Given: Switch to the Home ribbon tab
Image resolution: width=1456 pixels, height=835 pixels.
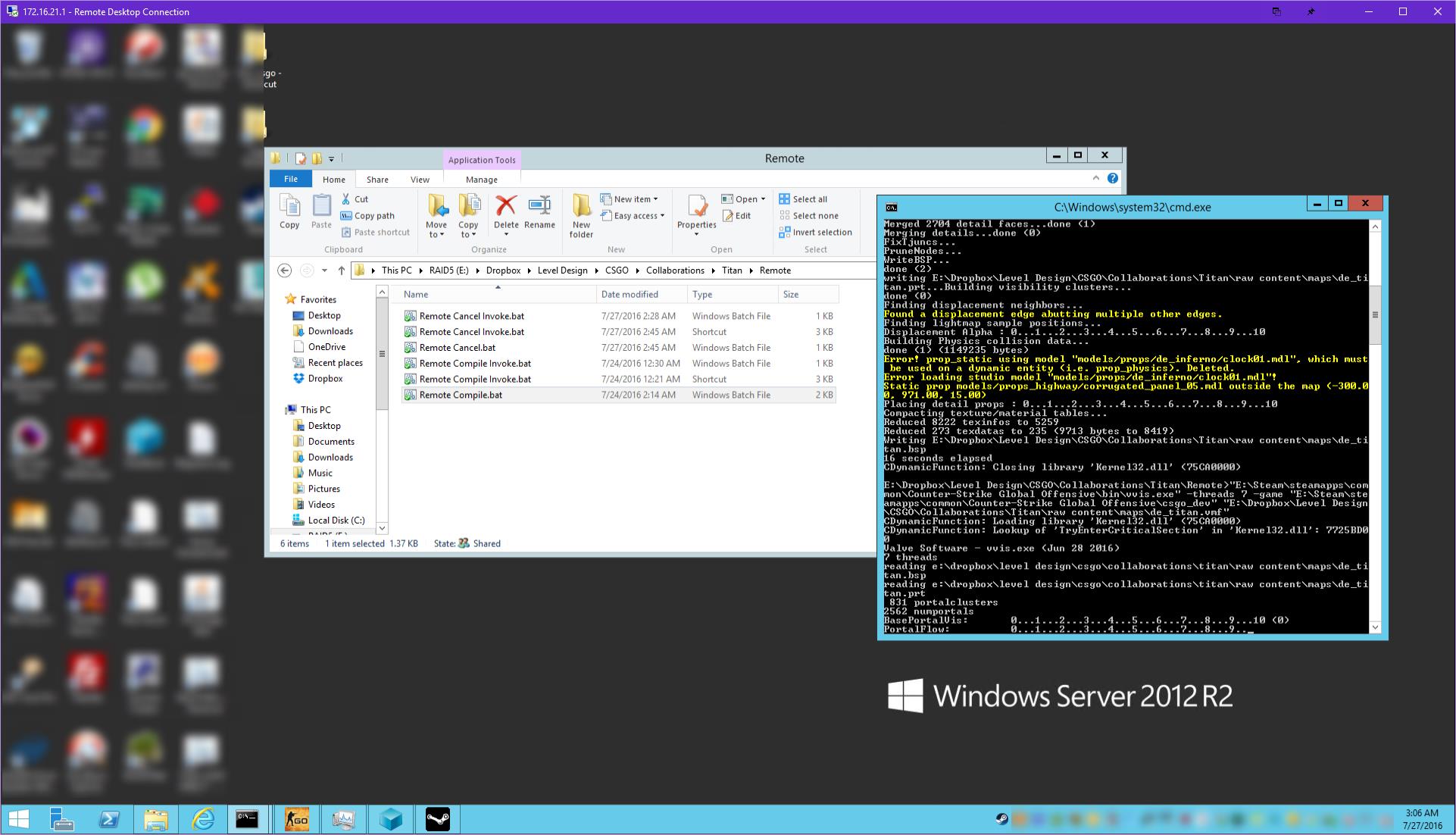Looking at the screenshot, I should click(333, 180).
